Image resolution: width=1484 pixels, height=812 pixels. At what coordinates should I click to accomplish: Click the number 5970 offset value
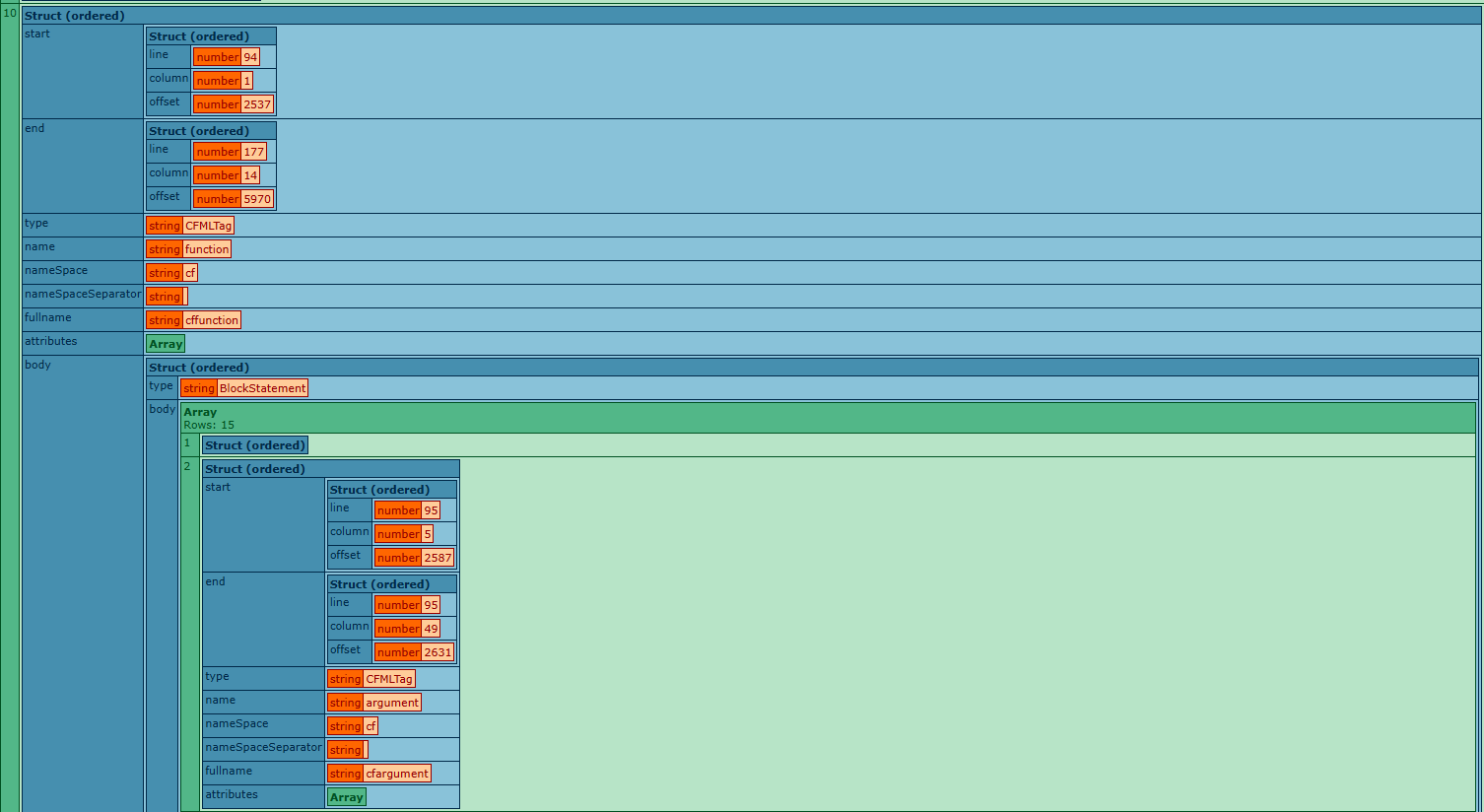256,199
